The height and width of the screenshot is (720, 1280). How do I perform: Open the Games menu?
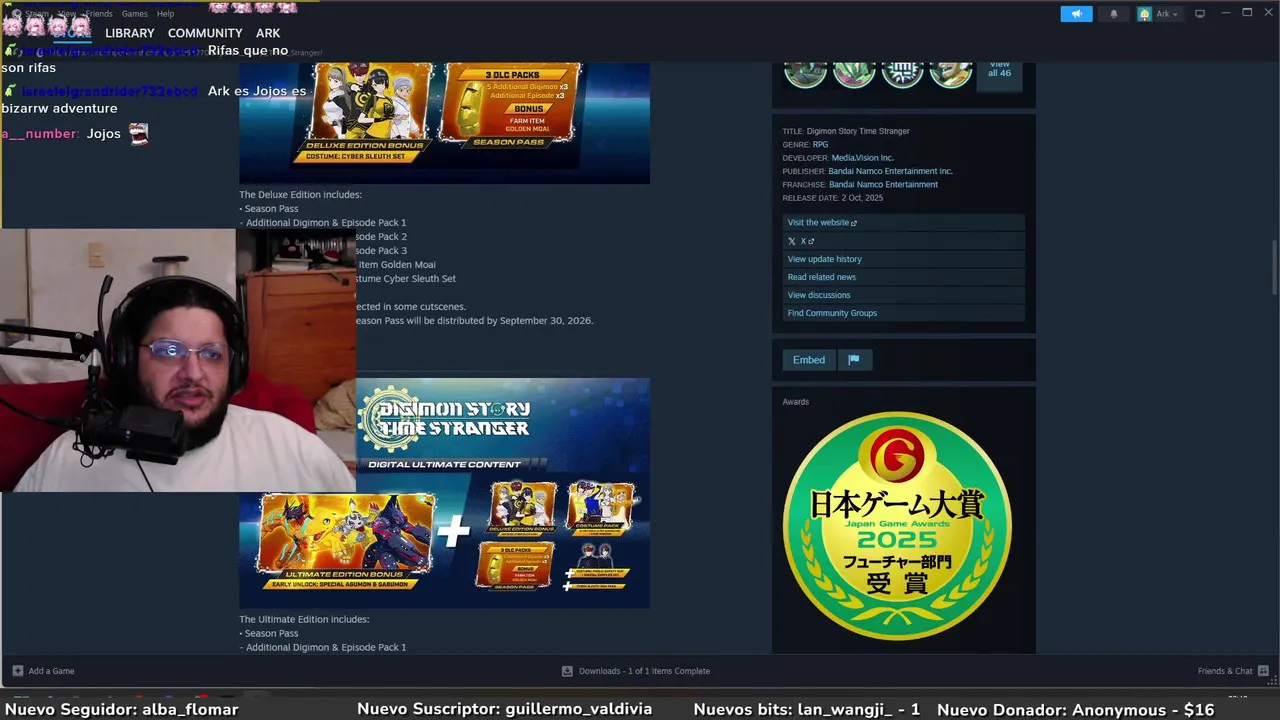134,14
